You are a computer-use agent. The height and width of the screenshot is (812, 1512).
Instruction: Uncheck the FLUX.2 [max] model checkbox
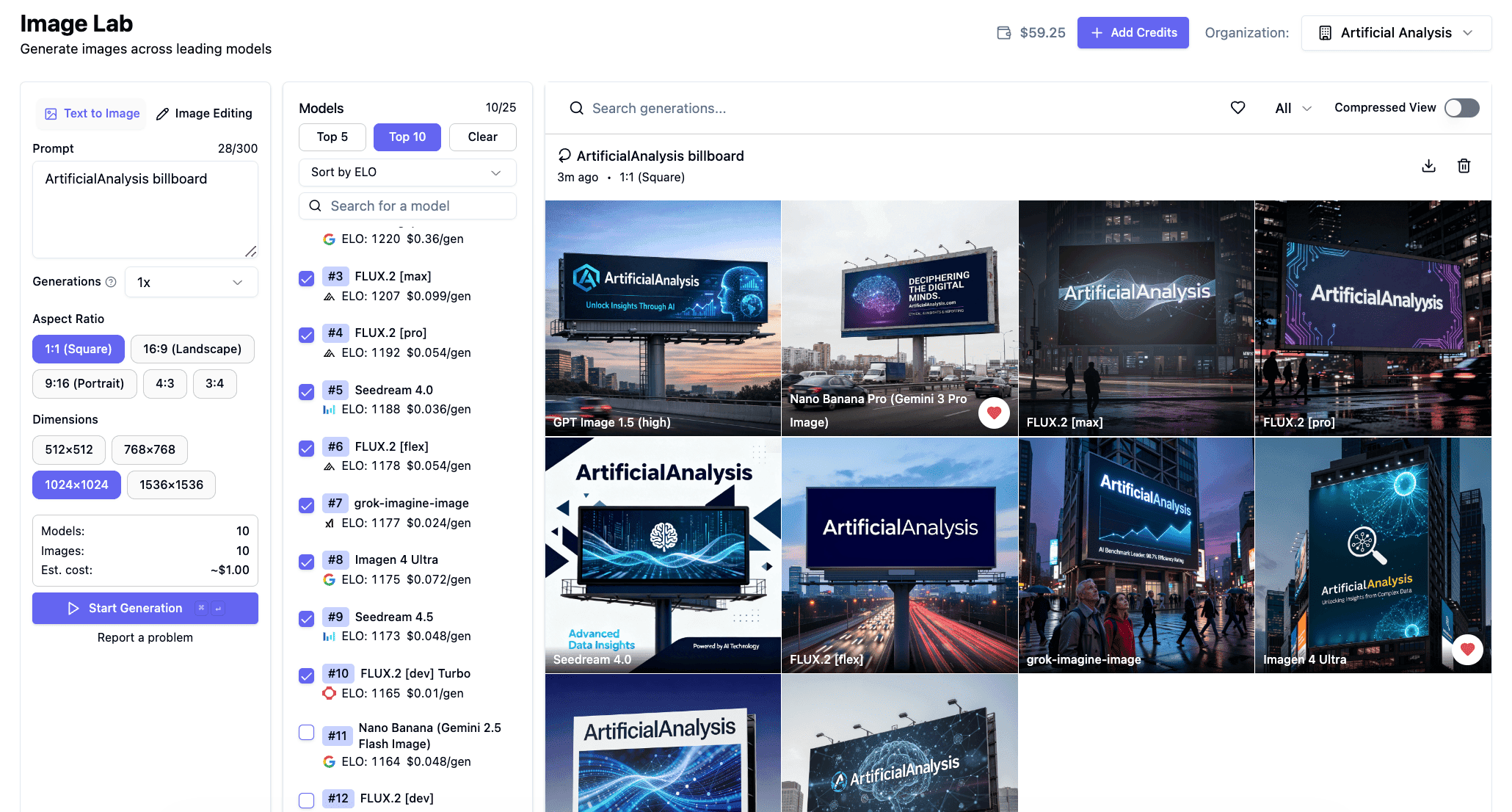click(307, 278)
